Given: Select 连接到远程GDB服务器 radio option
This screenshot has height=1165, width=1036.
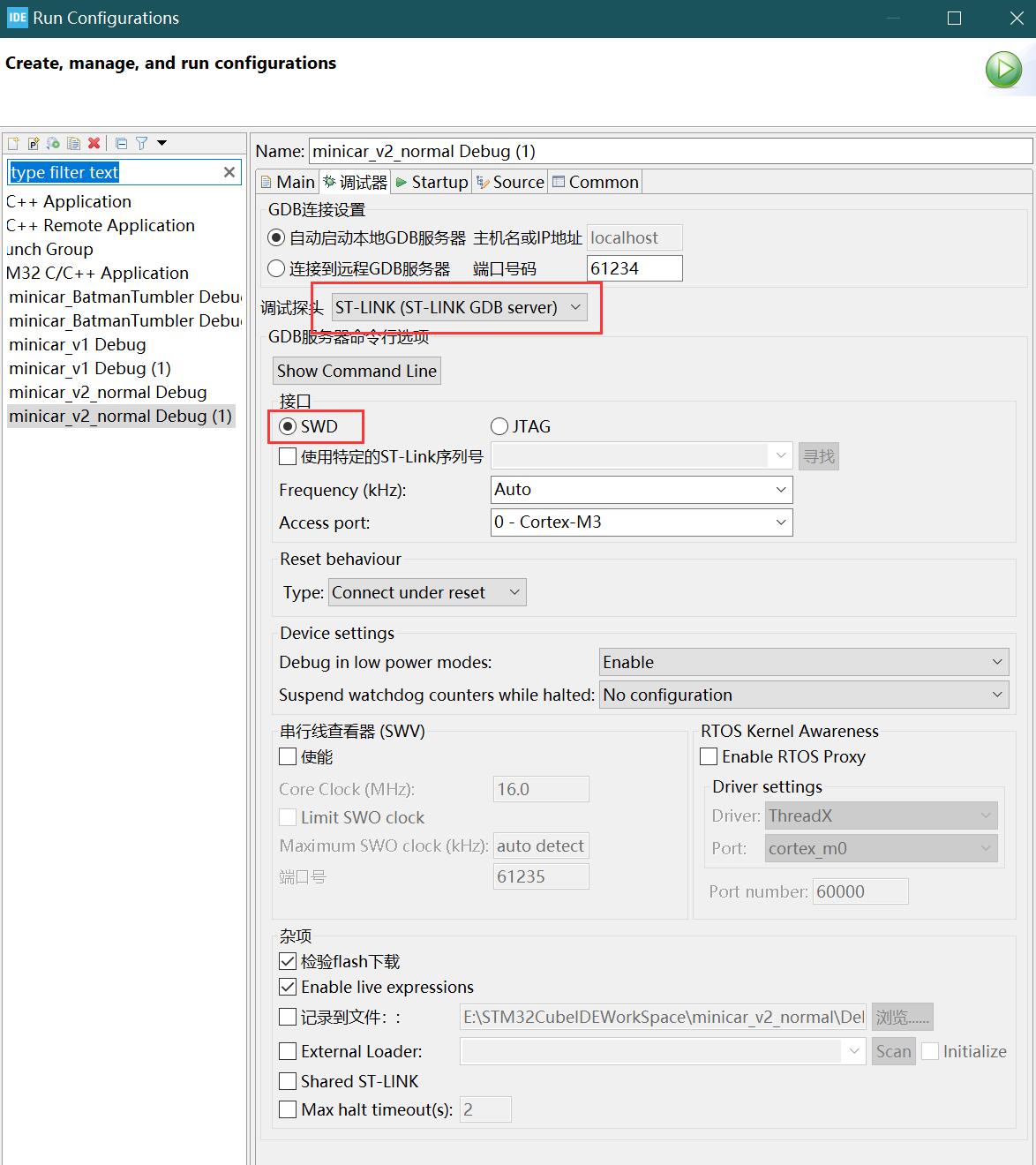Looking at the screenshot, I should coord(276,268).
